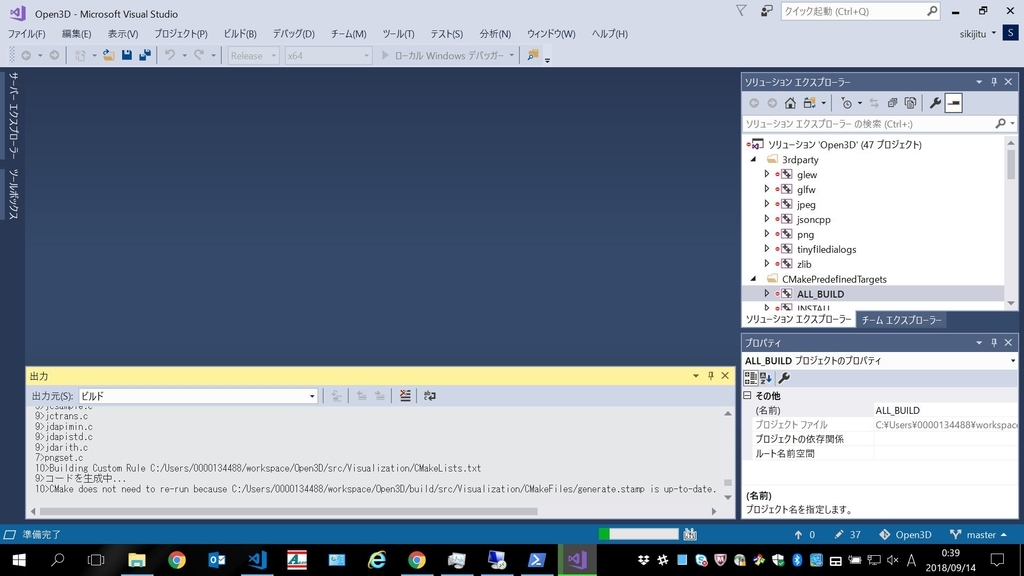Open x64 platform dropdown
This screenshot has width=1024, height=576.
(328, 56)
